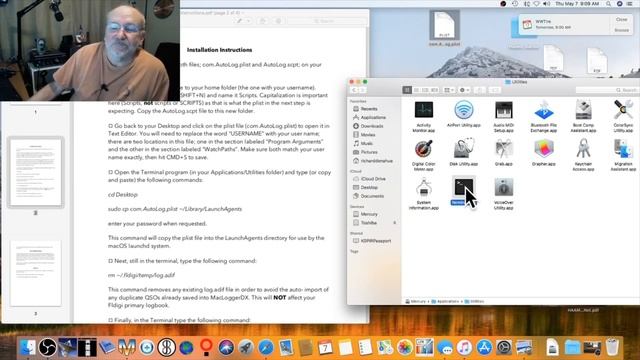Open Trash in the Dock
640x360 pixels.
(612, 347)
